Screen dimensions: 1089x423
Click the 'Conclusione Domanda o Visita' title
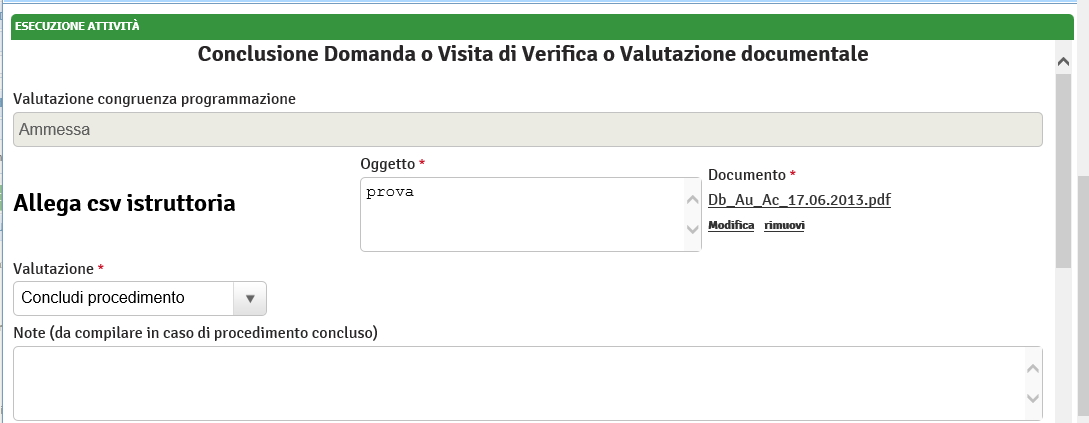(532, 54)
